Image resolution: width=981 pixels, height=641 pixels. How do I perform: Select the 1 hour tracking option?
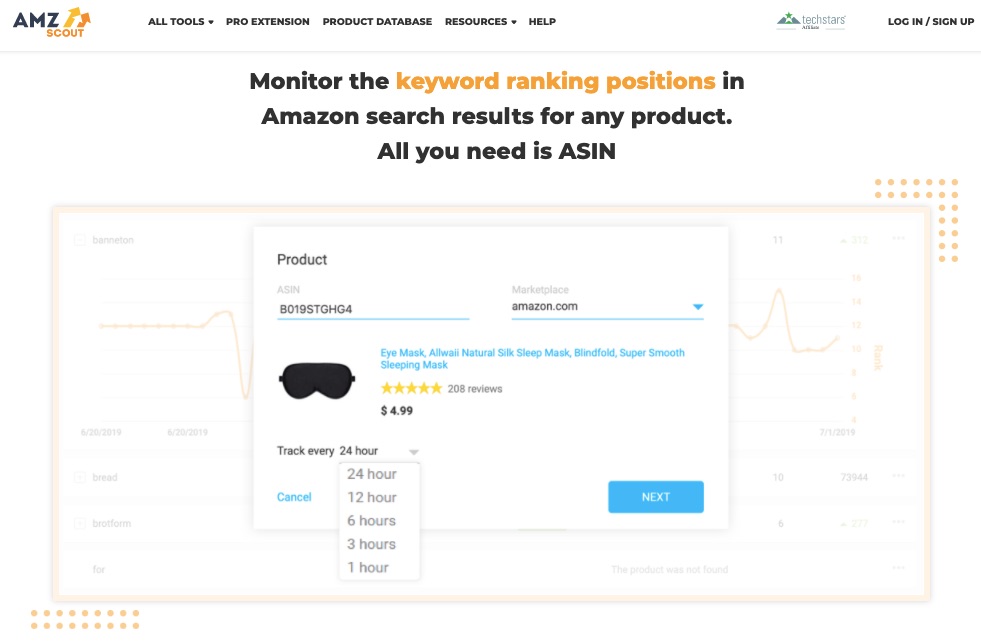pos(368,568)
